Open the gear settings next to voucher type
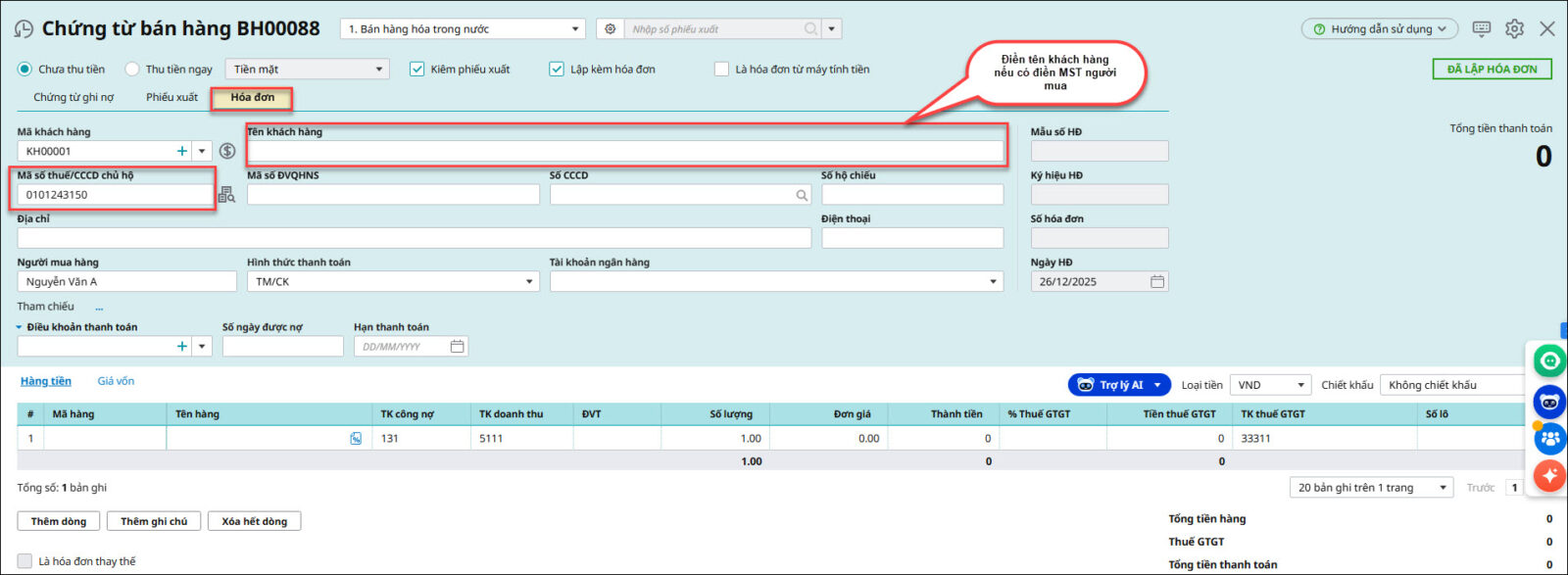This screenshot has width=1568, height=575. 611,29
